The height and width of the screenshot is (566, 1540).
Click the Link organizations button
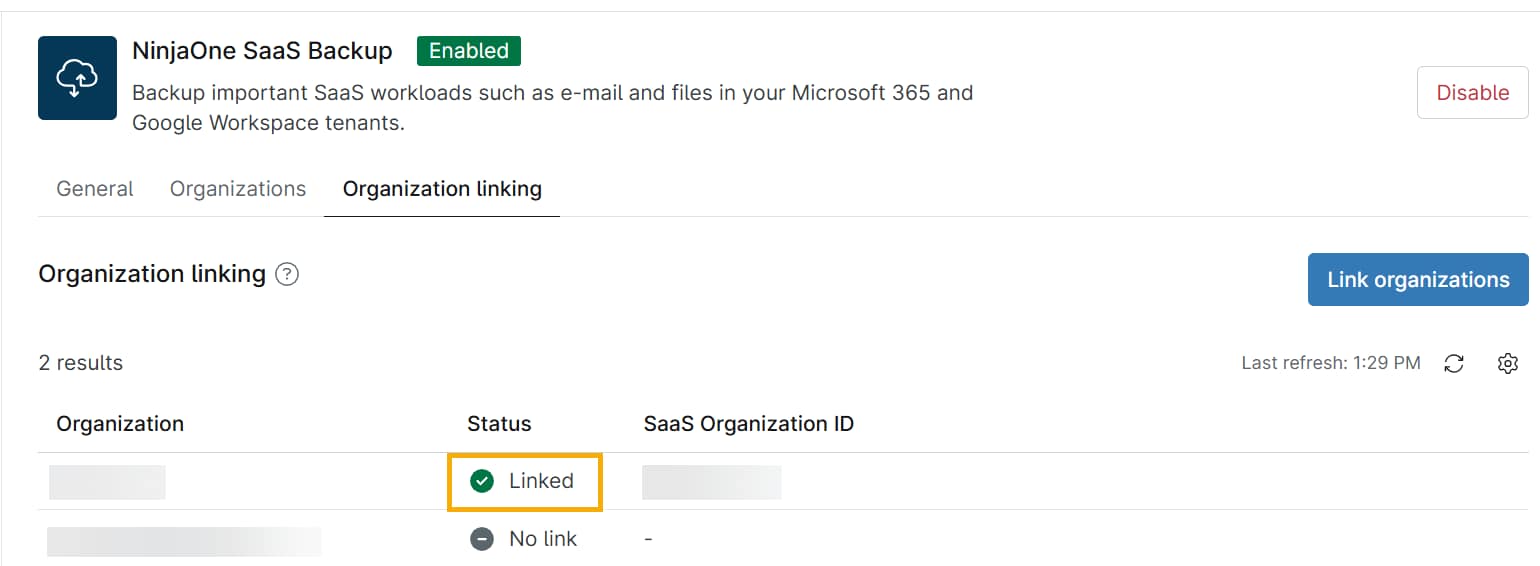pos(1418,280)
